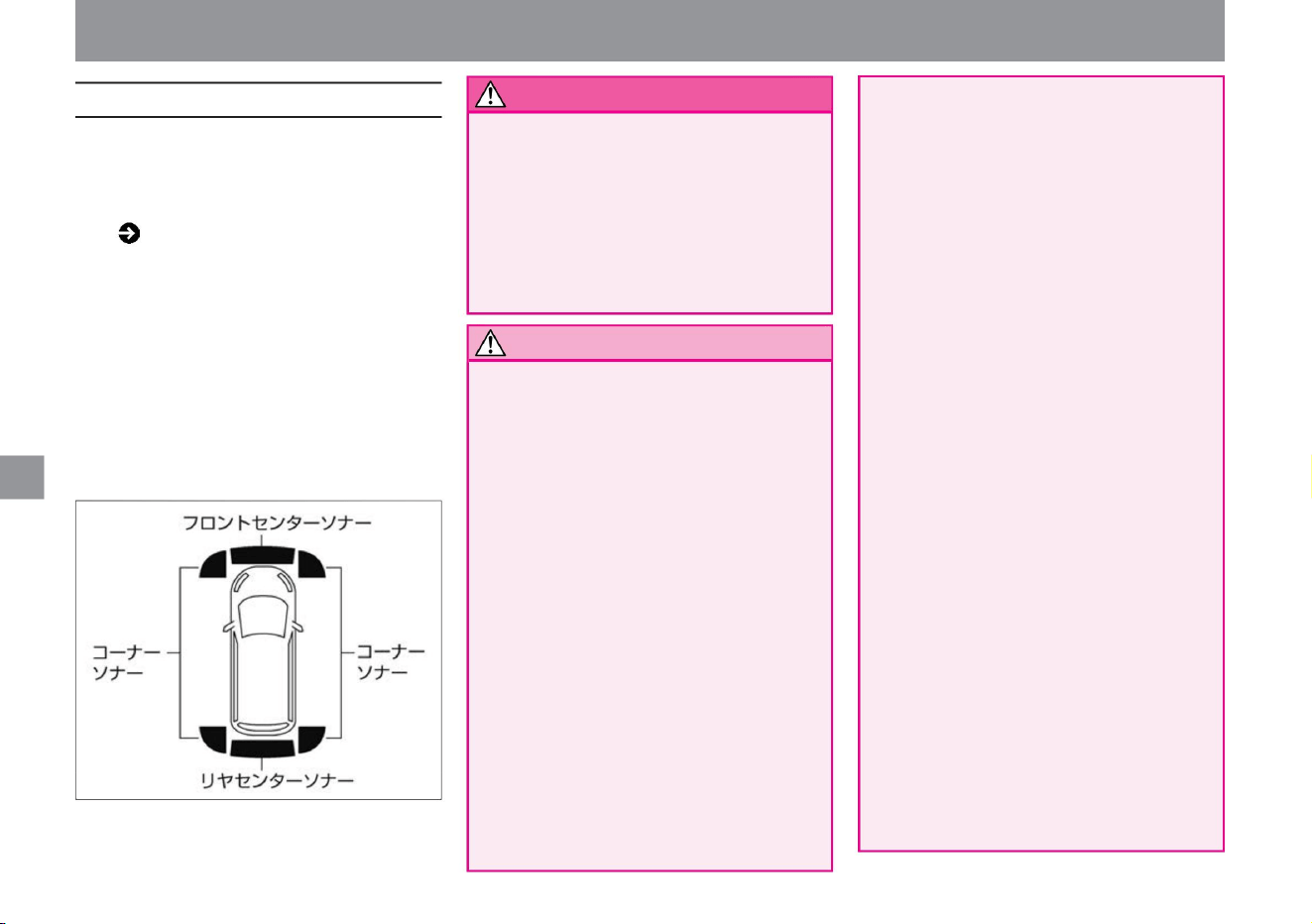
Task: Click the front center sonar detection zone
Action: tap(262, 555)
